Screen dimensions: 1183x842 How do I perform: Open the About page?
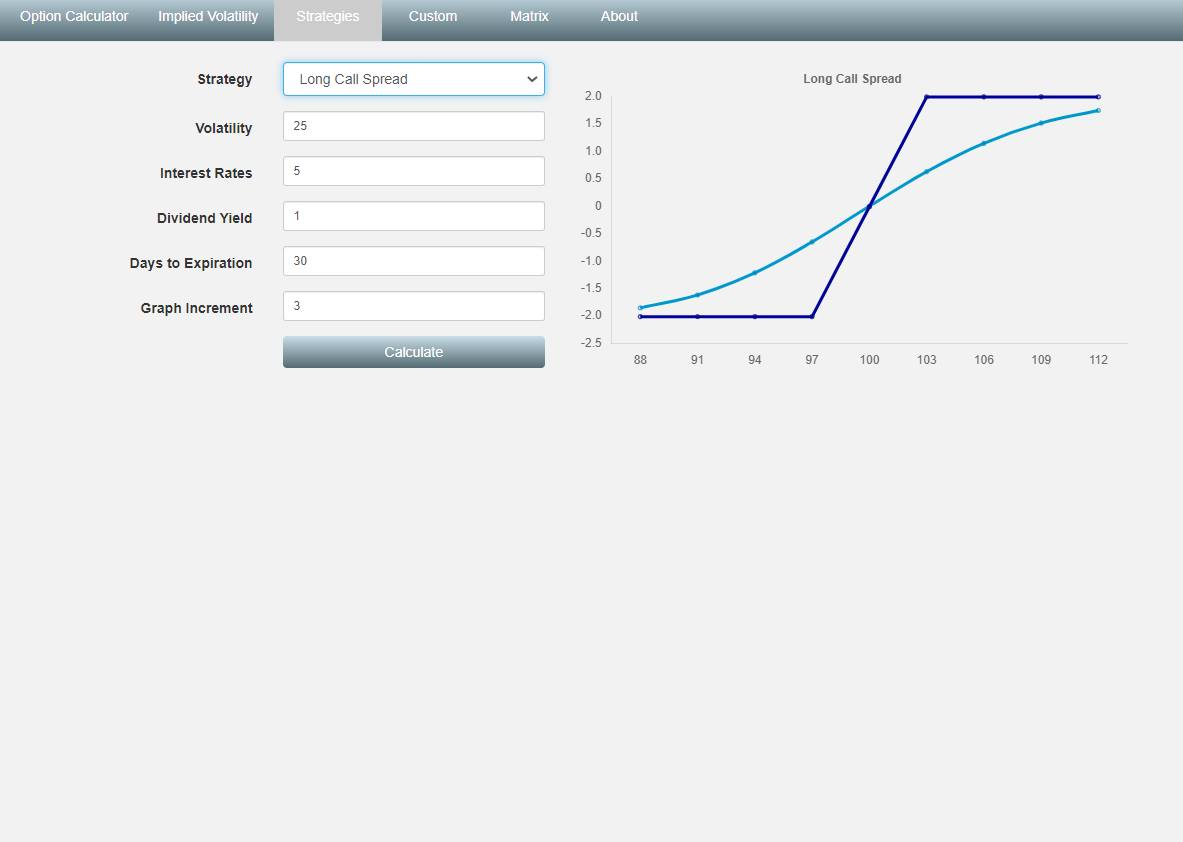point(619,16)
